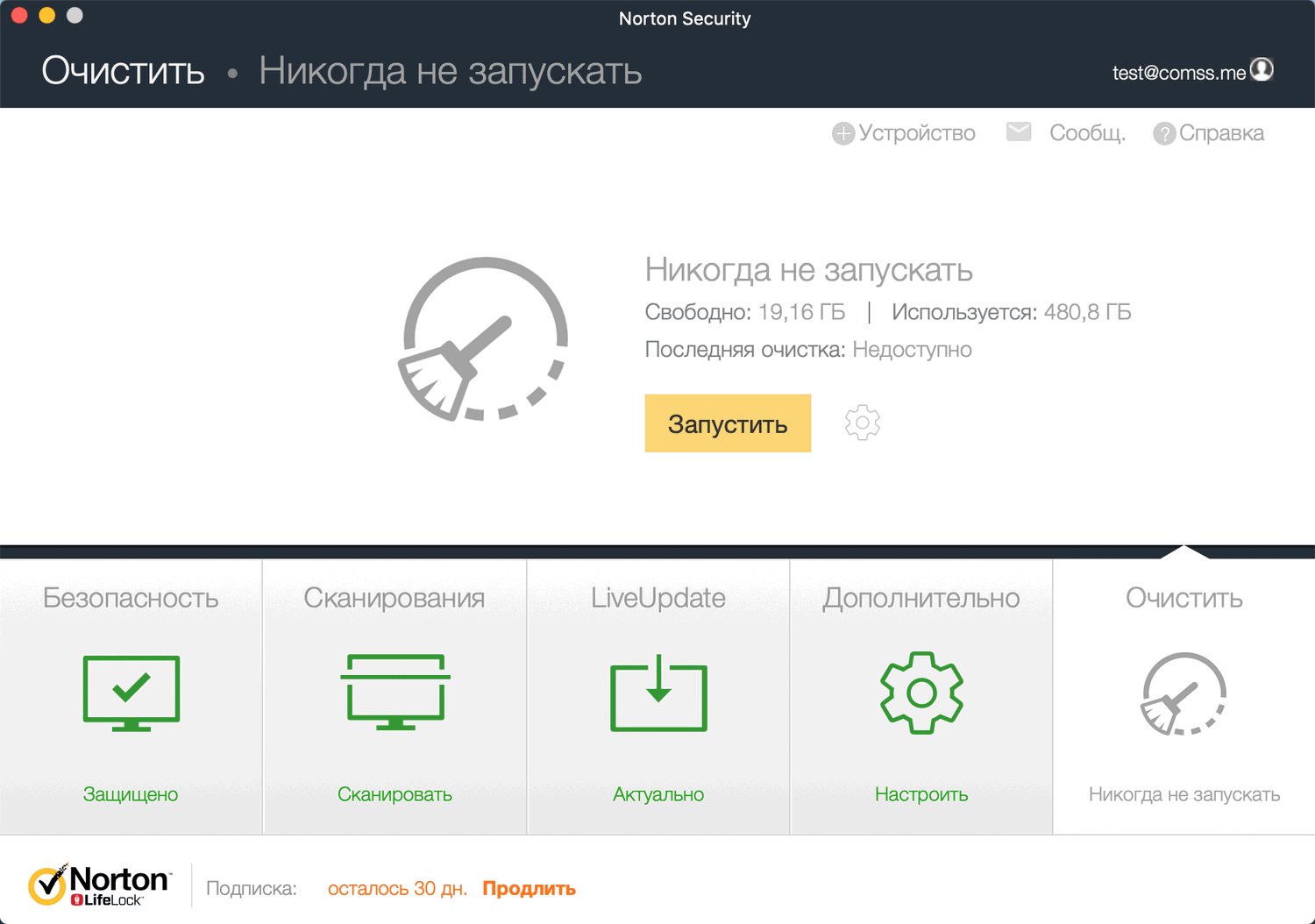Click the gray Никогда не запускать heading above Свободно

coord(809,270)
